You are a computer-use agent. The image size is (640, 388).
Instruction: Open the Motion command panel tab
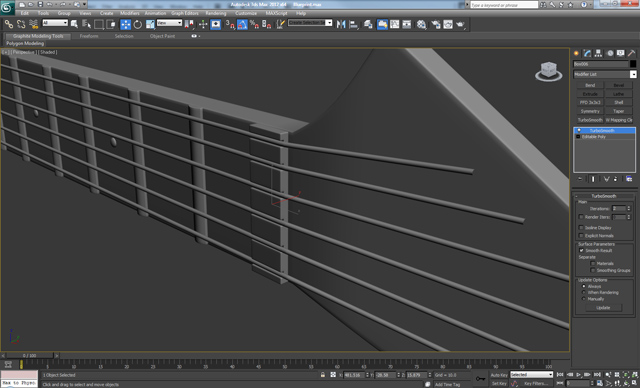click(x=610, y=53)
